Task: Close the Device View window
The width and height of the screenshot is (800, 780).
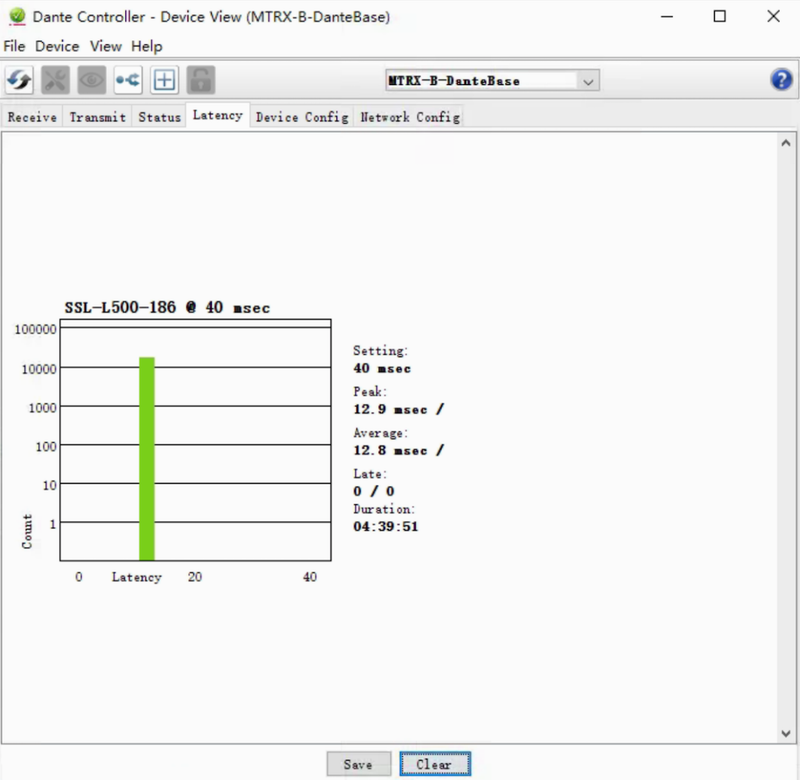Action: point(773,16)
